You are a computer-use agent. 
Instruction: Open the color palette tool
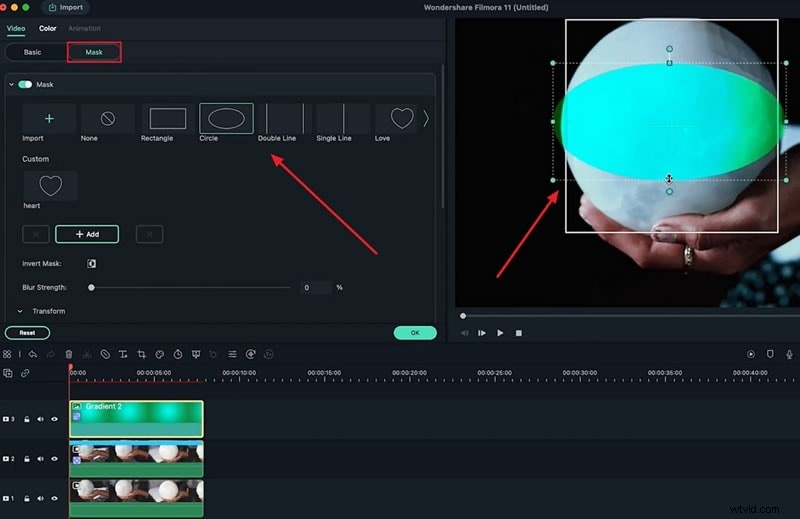click(x=160, y=354)
